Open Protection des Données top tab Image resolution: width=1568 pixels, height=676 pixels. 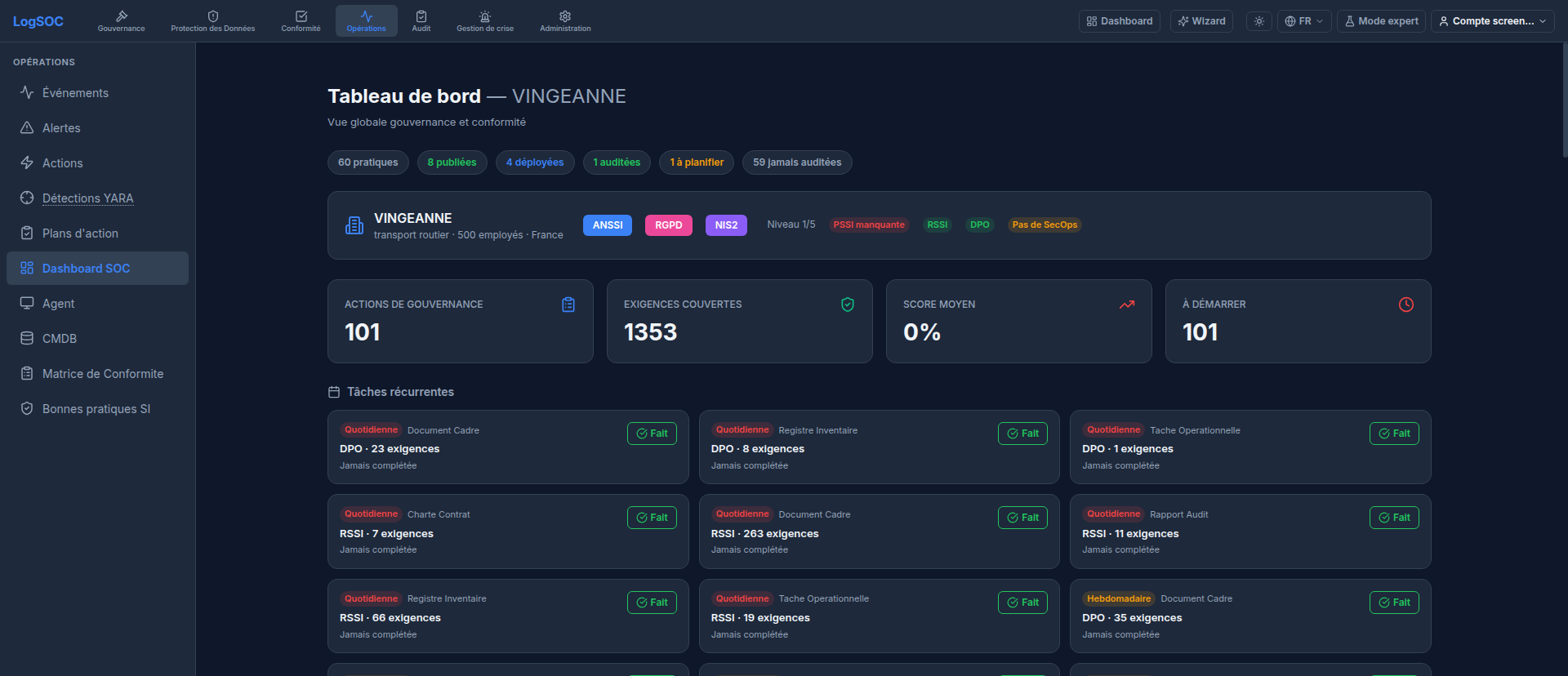(212, 21)
